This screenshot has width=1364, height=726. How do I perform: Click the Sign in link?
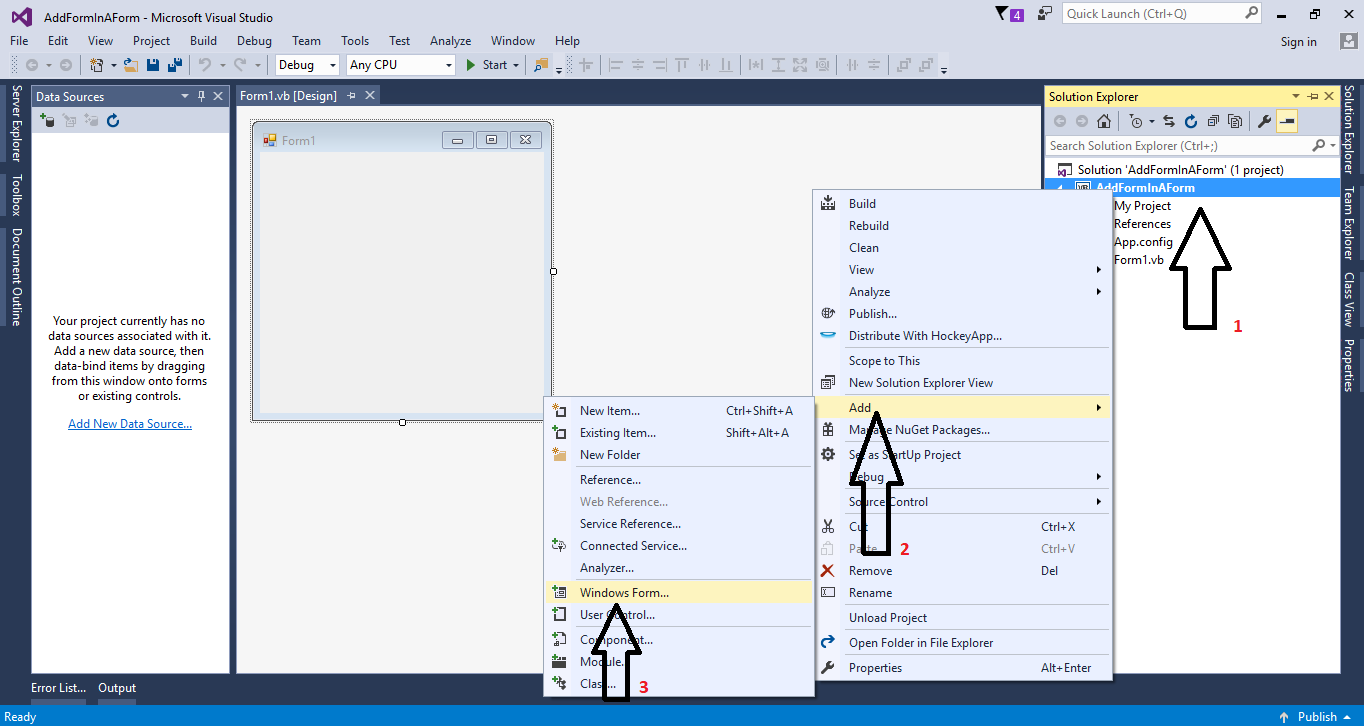tap(1298, 42)
